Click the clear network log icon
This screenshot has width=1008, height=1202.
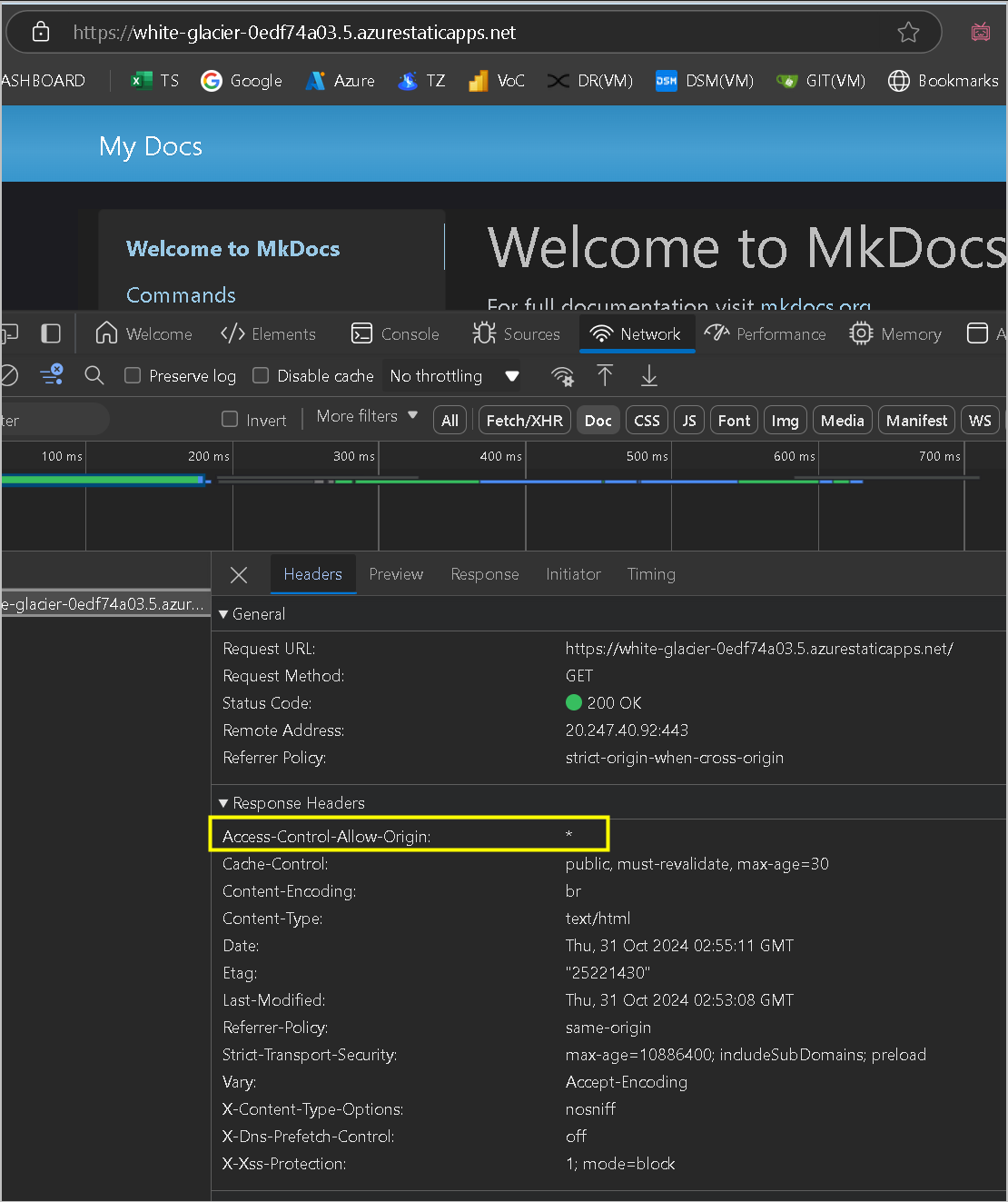[8, 375]
